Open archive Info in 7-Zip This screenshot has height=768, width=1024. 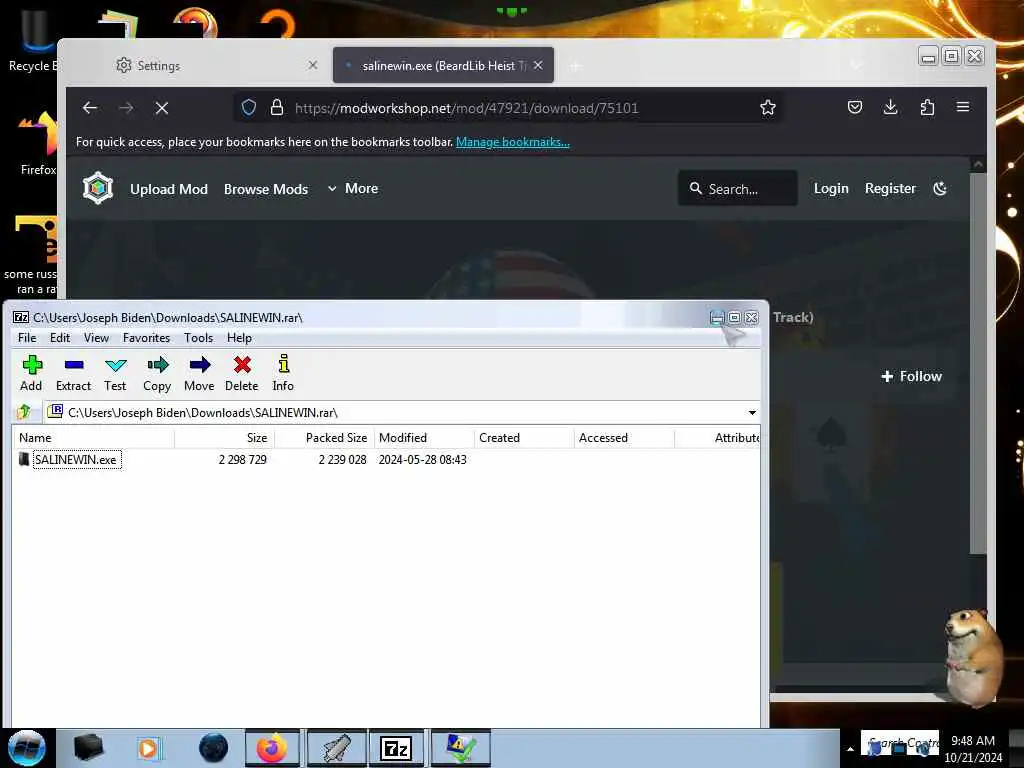283,374
